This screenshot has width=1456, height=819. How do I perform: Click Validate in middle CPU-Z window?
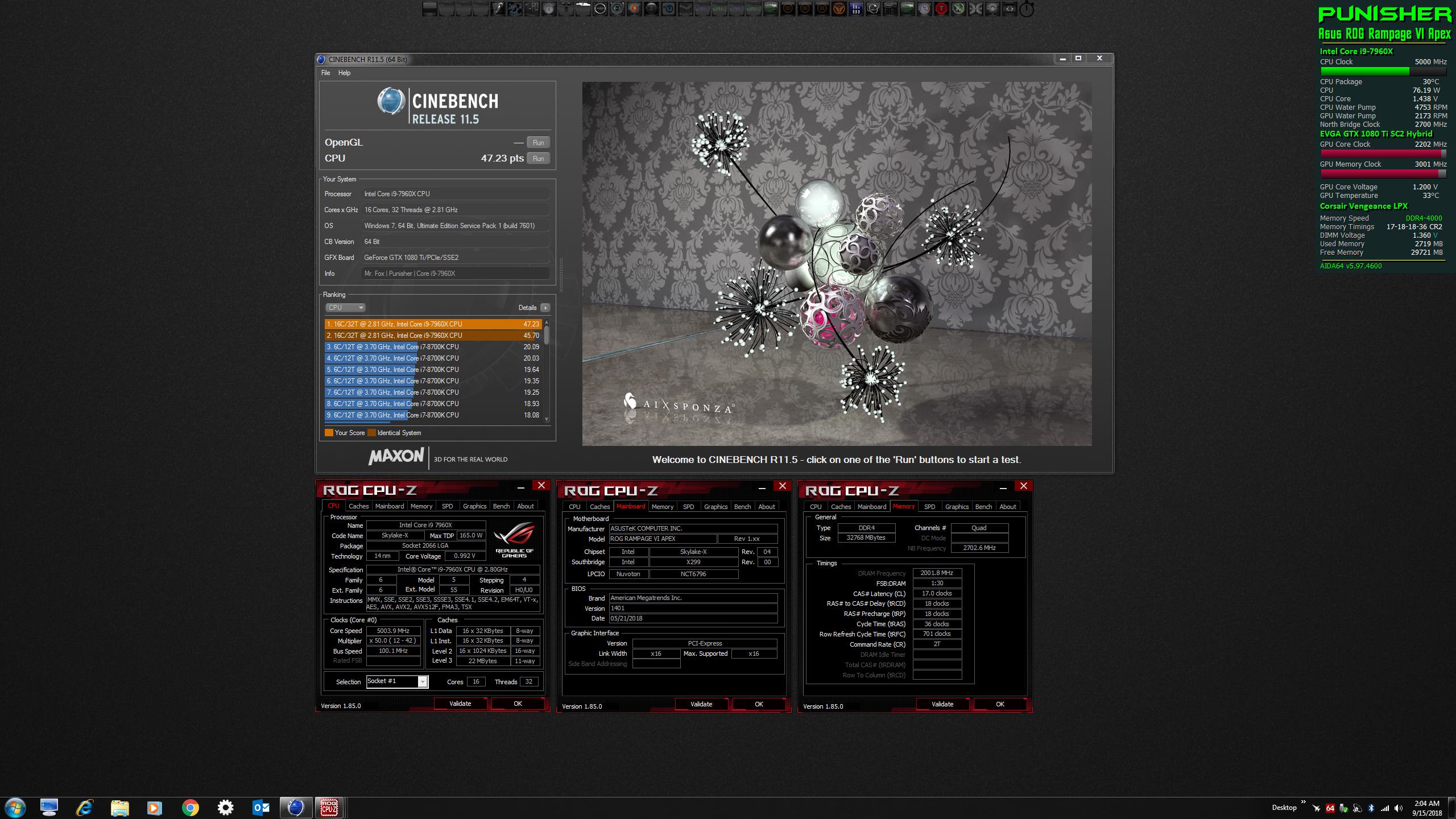pyautogui.click(x=701, y=704)
